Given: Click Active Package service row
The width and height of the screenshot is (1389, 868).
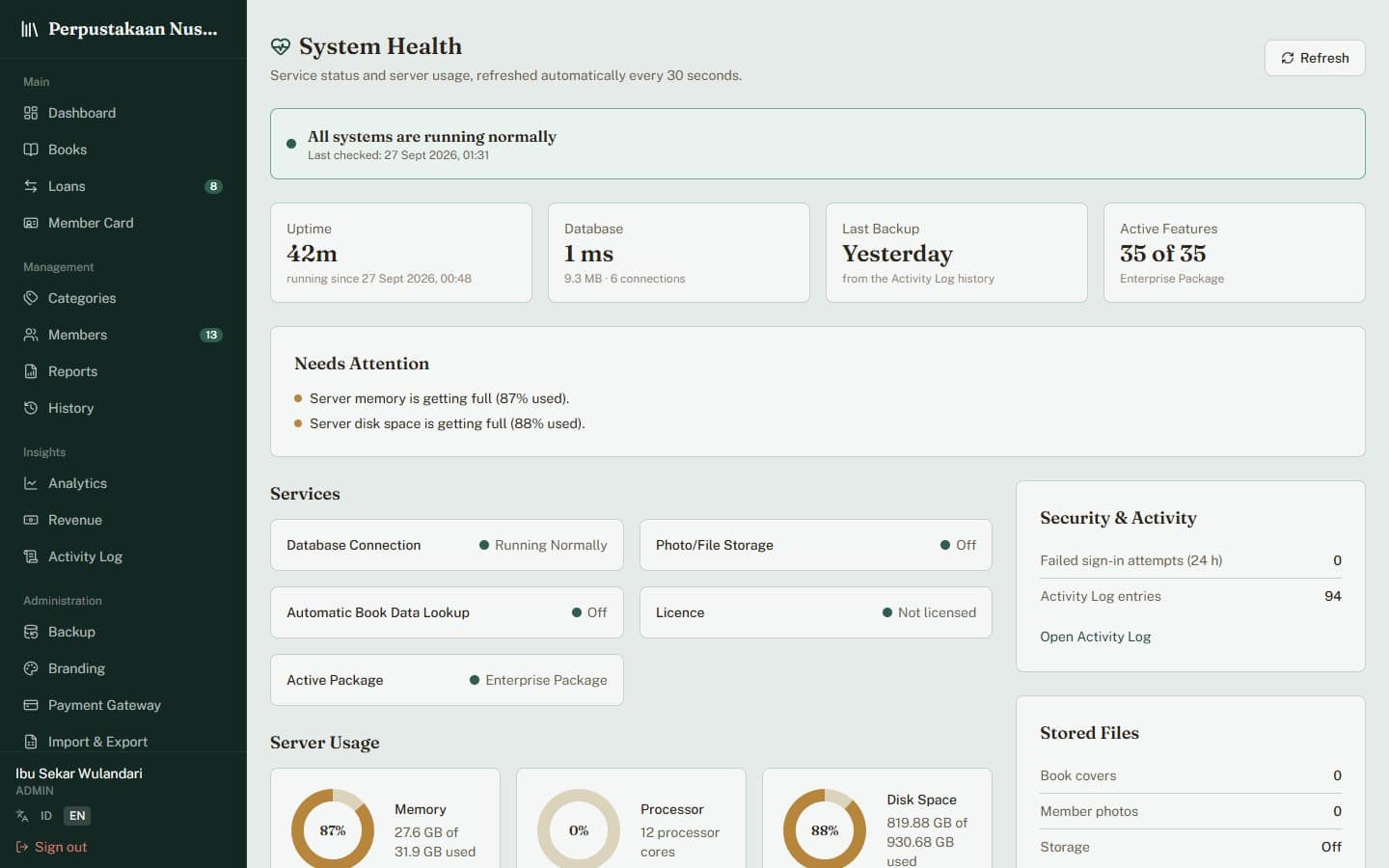Looking at the screenshot, I should pyautogui.click(x=447, y=680).
